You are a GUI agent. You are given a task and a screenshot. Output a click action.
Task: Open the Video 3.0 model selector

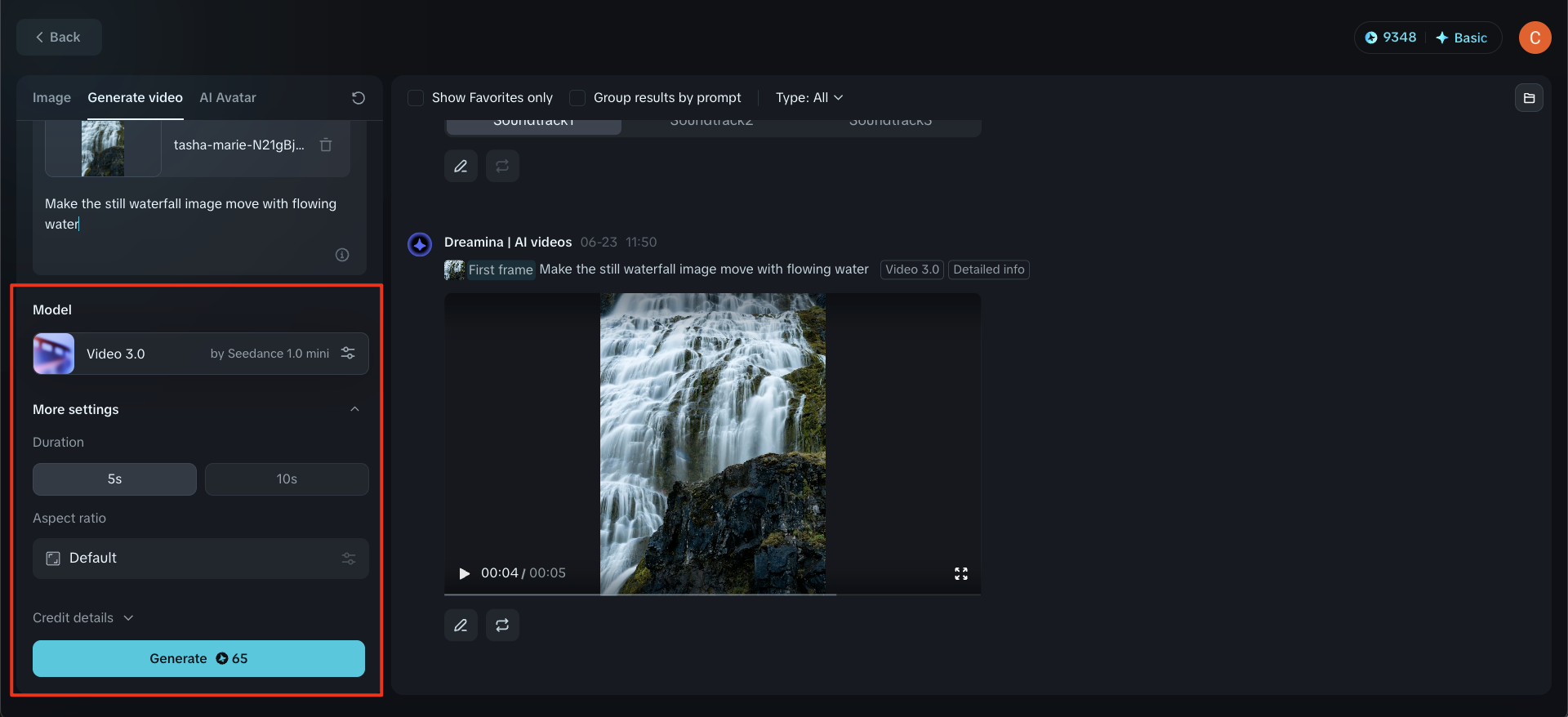tap(201, 354)
